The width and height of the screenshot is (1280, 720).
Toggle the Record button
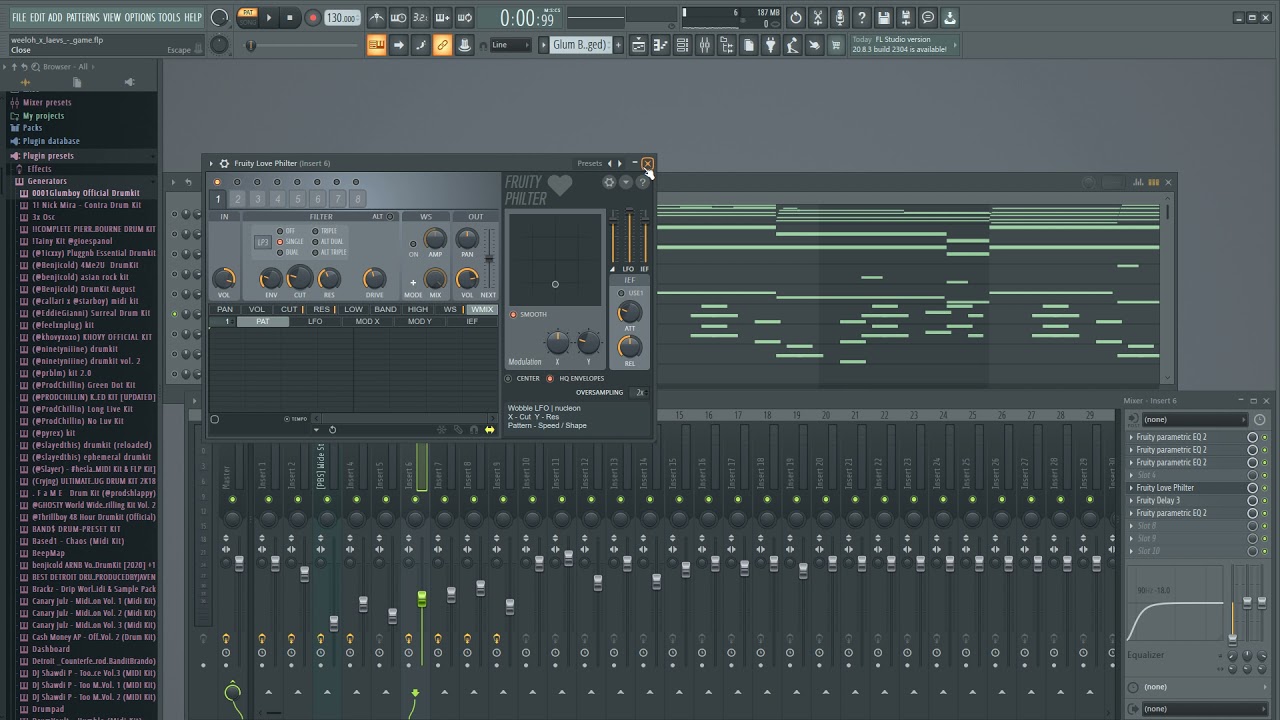coord(312,17)
